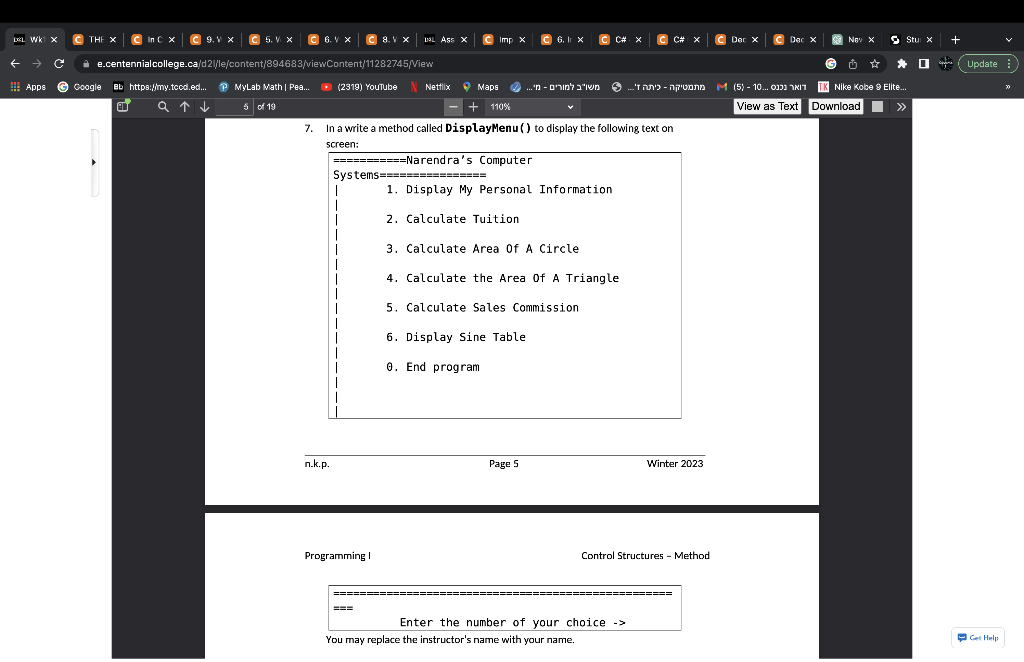Go to the next page with the down arrow
The width and height of the screenshot is (1024, 662).
tap(204, 106)
